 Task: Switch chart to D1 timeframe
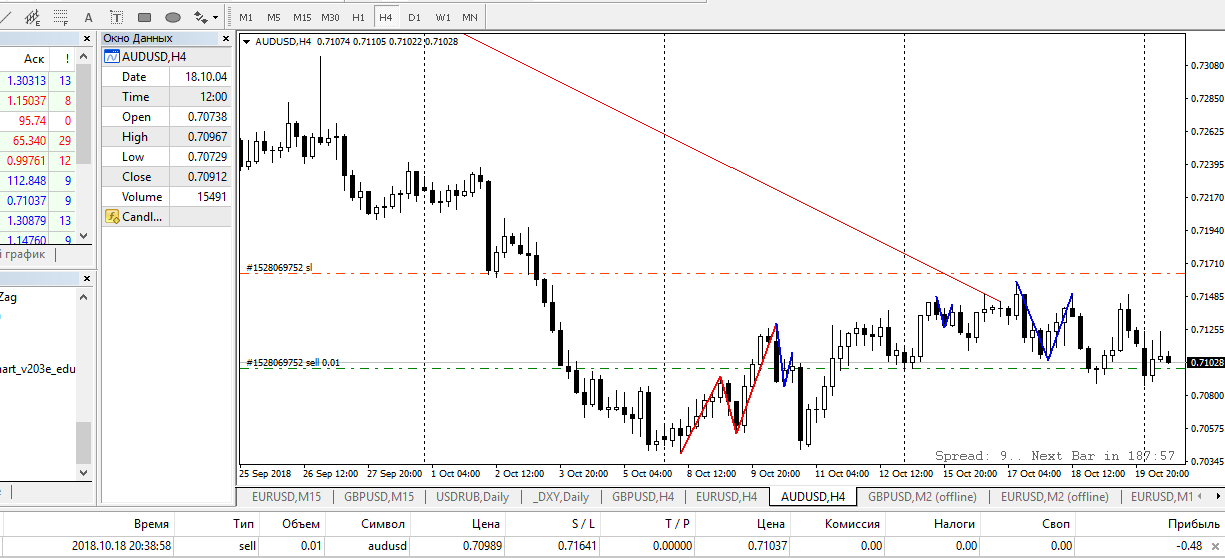click(x=414, y=17)
